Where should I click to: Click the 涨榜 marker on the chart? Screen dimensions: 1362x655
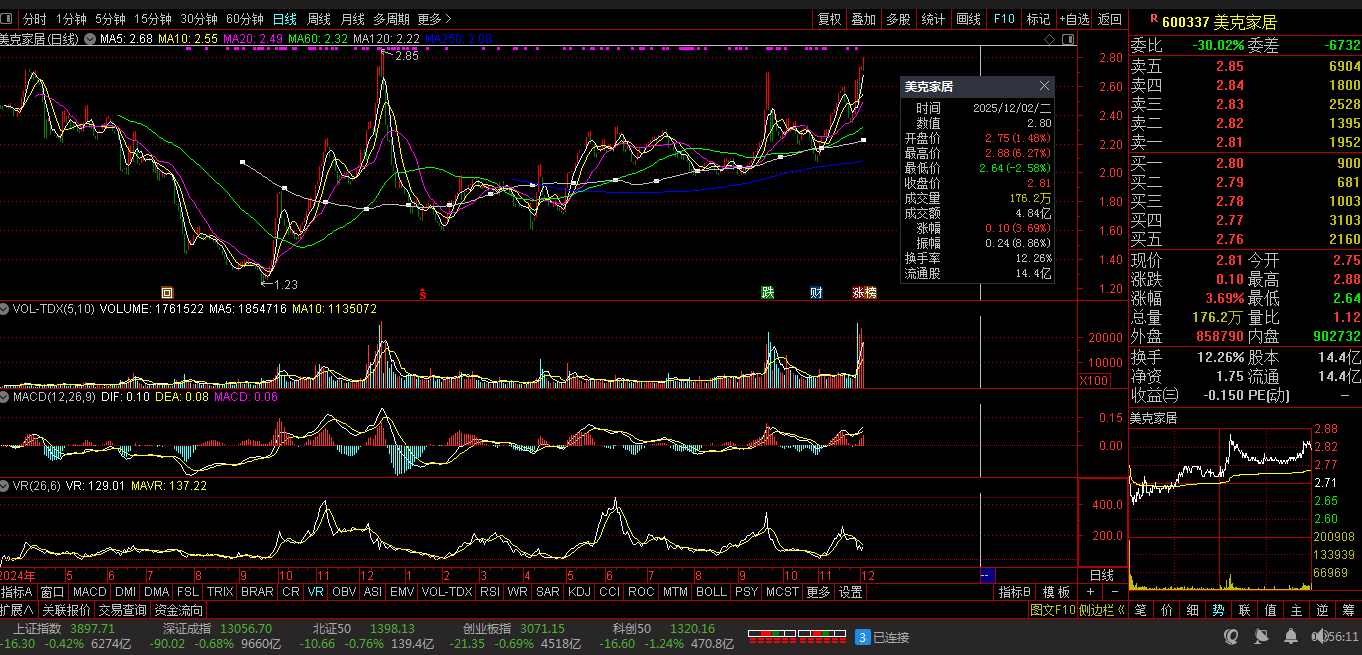[864, 293]
